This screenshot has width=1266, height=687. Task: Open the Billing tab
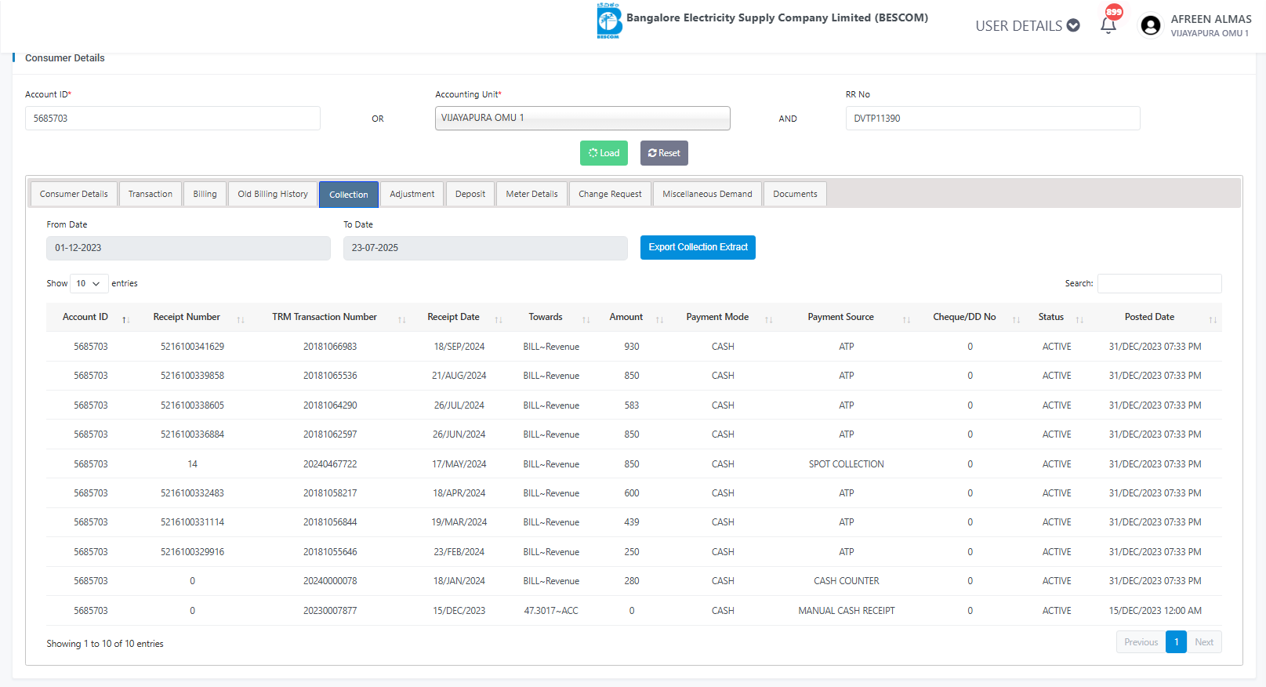pos(205,194)
